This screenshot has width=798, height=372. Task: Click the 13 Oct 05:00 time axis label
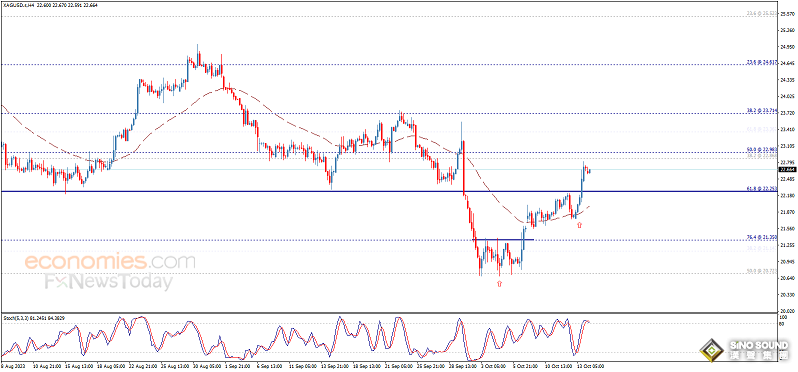[591, 365]
